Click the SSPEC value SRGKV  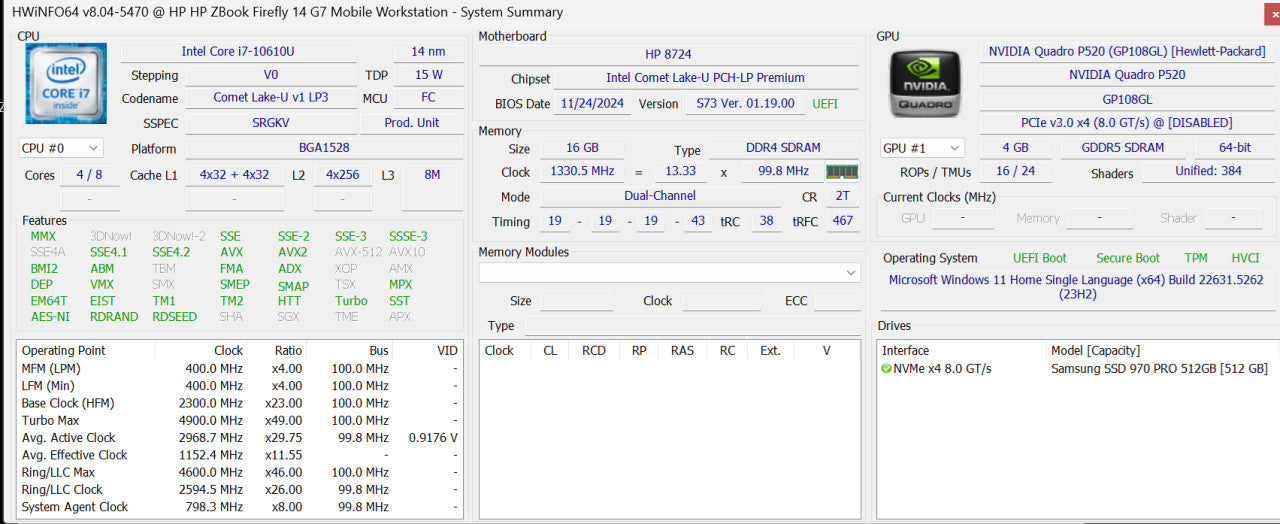point(271,123)
